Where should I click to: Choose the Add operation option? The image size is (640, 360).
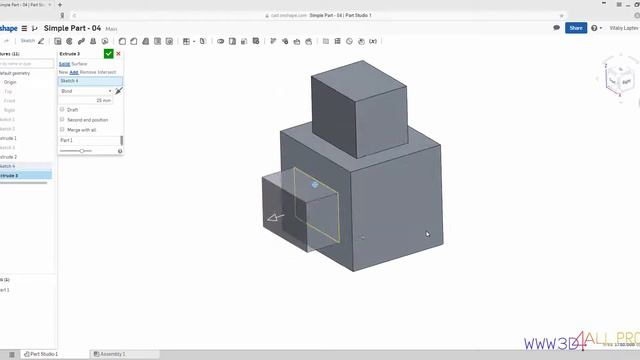click(x=73, y=72)
